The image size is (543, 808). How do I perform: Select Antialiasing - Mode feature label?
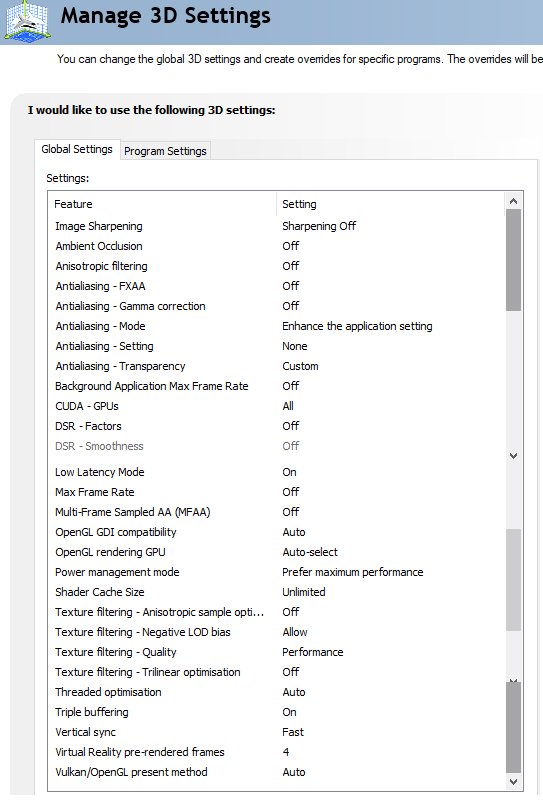click(100, 326)
